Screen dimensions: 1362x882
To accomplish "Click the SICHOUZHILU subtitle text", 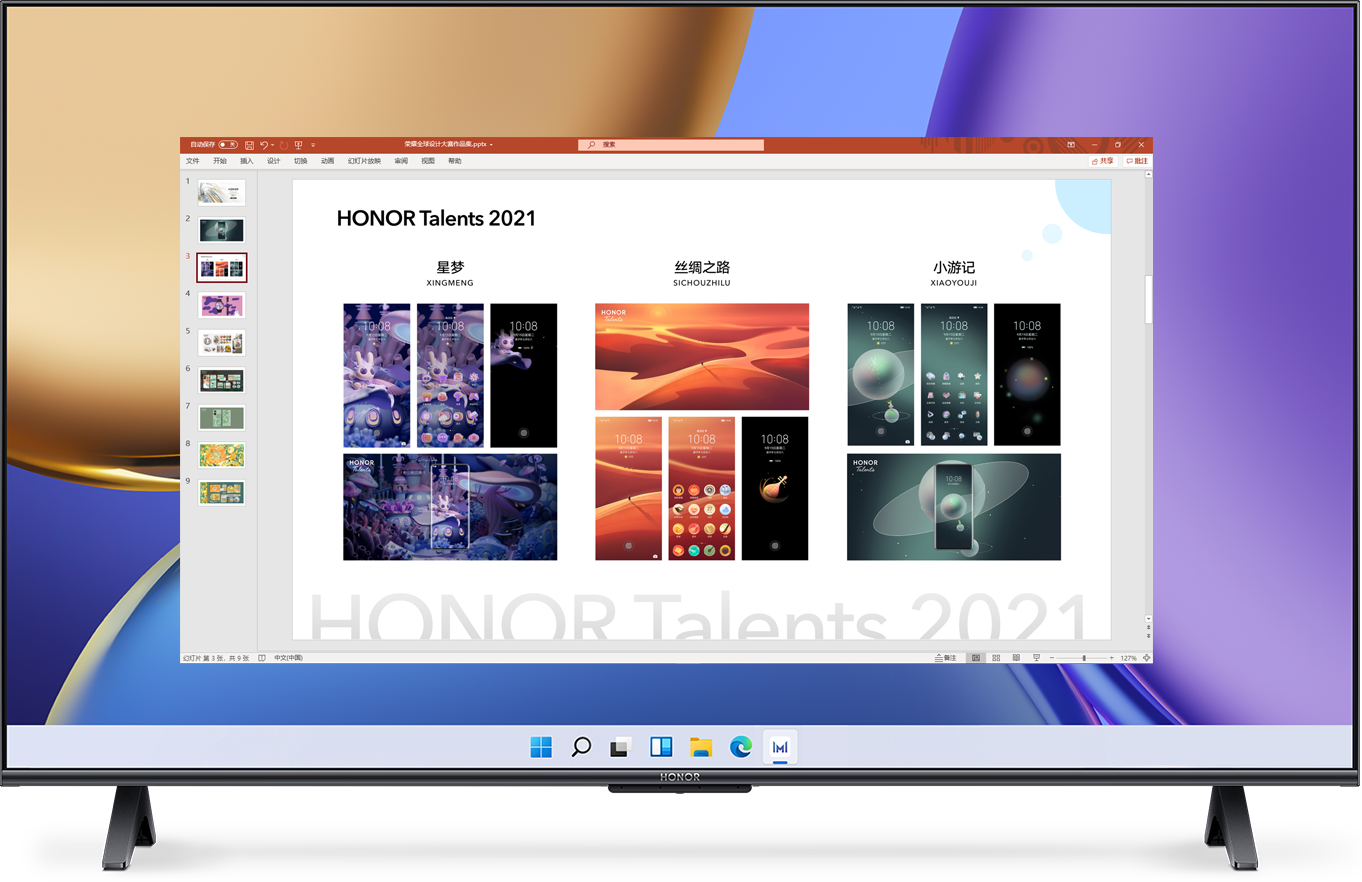I will pyautogui.click(x=702, y=283).
